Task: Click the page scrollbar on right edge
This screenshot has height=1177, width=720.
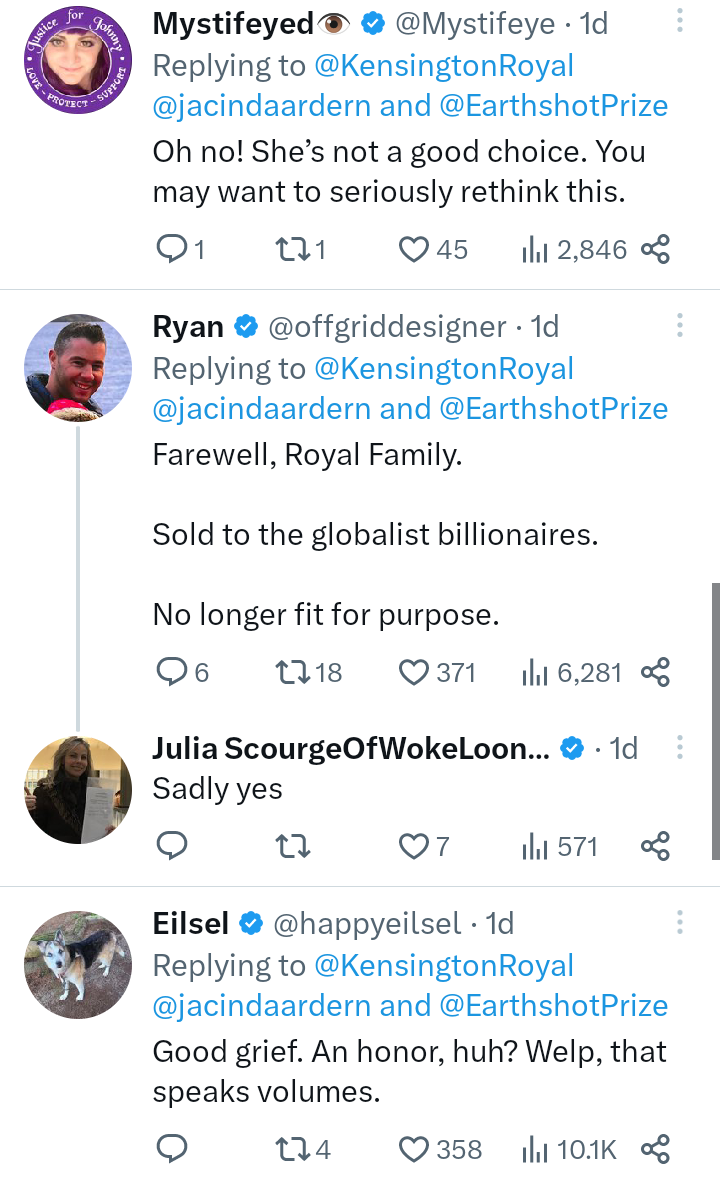Action: [x=715, y=720]
